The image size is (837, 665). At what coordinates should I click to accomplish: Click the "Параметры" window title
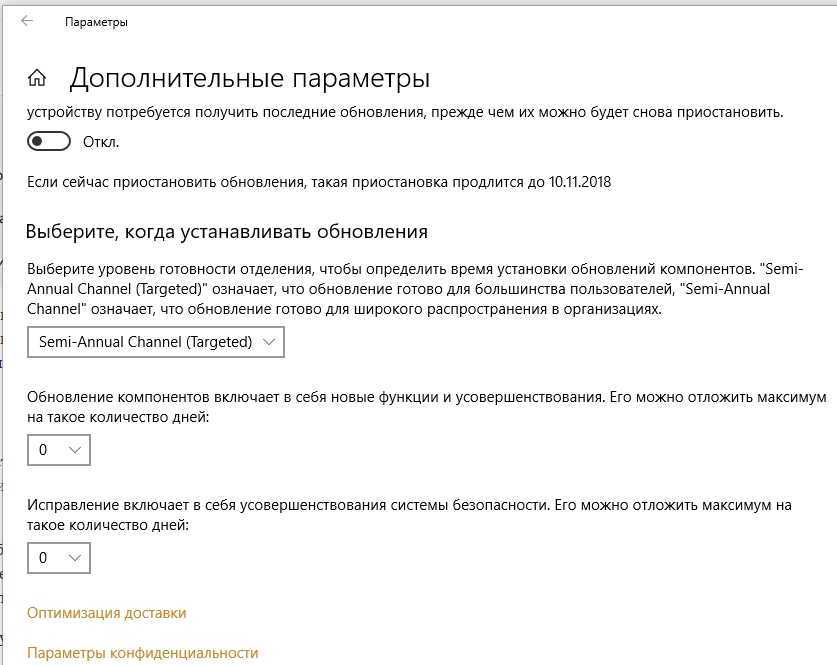coord(96,22)
